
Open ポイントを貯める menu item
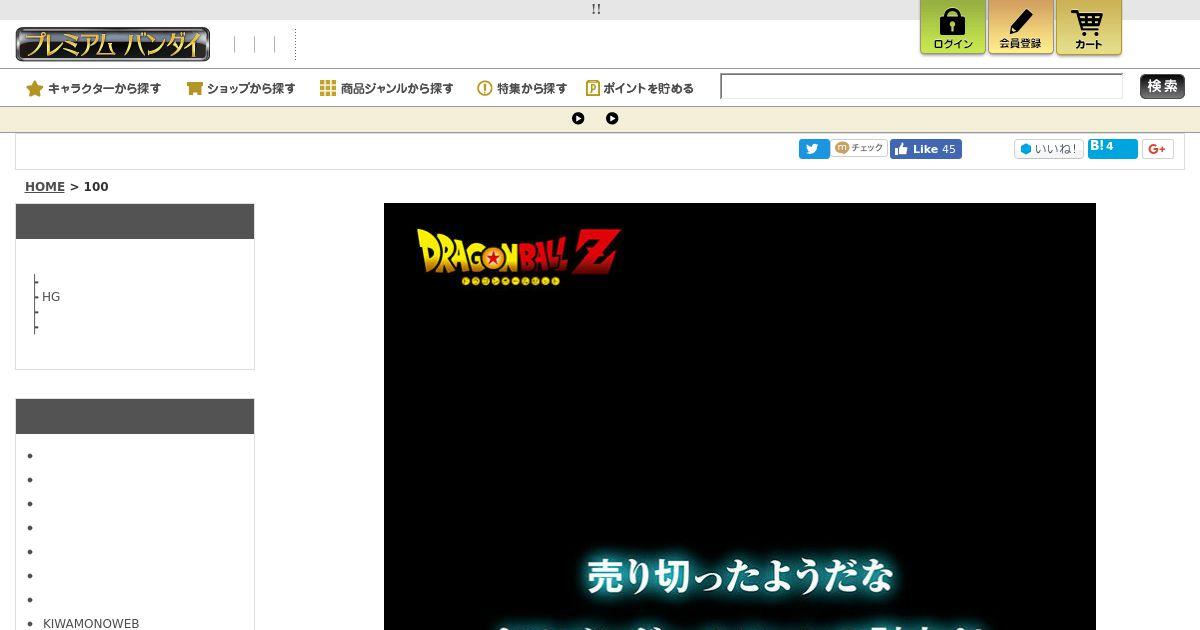(x=640, y=88)
